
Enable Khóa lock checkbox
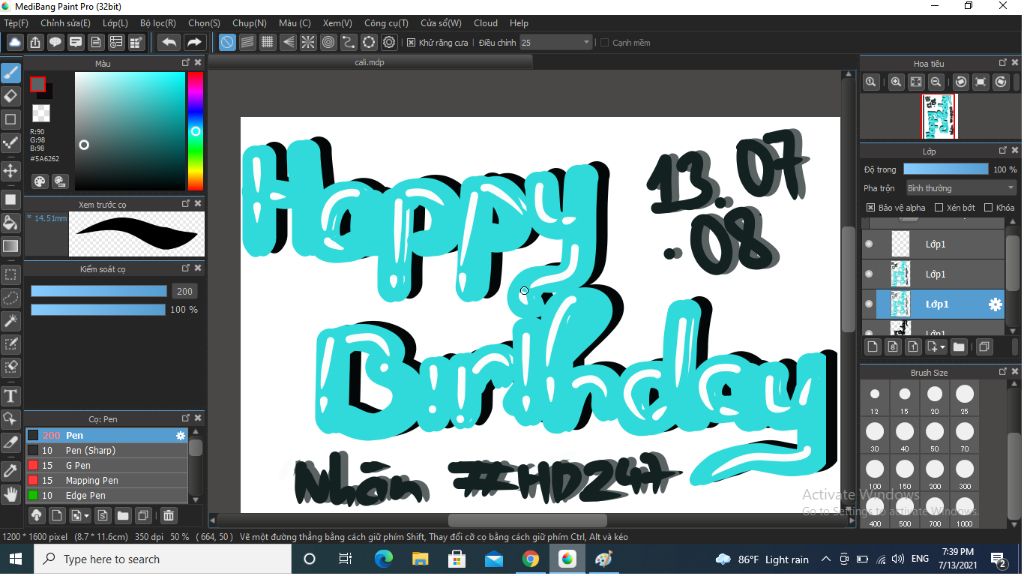[988, 208]
